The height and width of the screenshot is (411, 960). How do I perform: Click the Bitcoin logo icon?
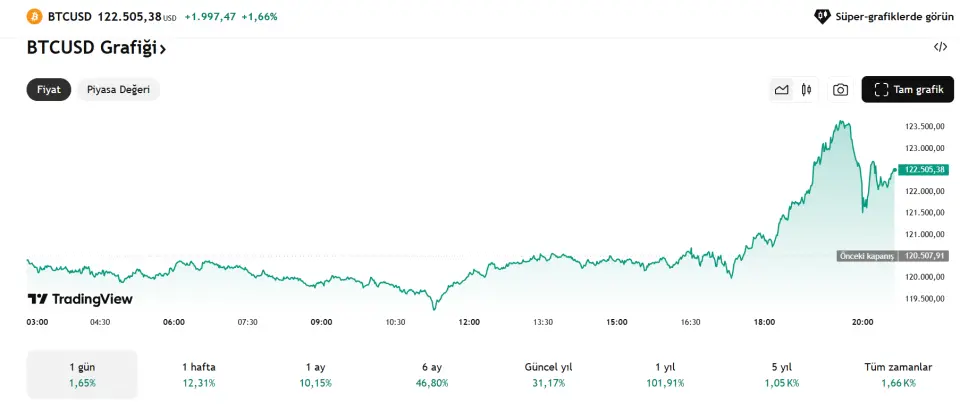34,17
